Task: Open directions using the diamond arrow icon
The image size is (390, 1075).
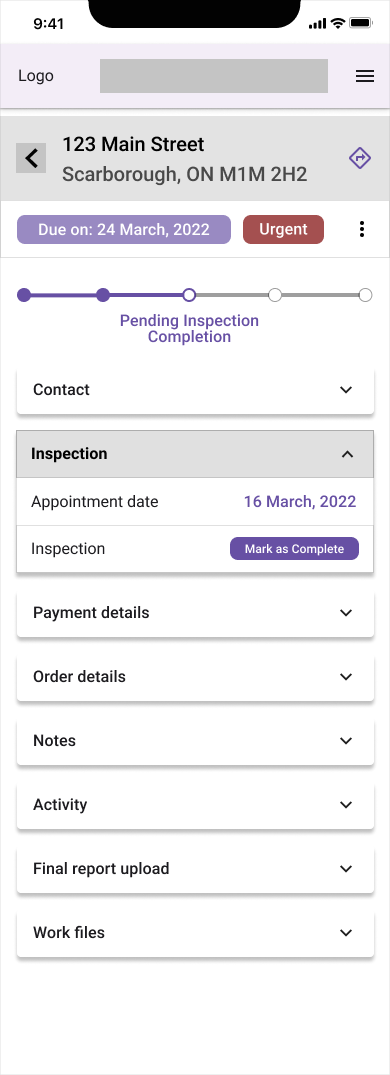Action: [360, 158]
